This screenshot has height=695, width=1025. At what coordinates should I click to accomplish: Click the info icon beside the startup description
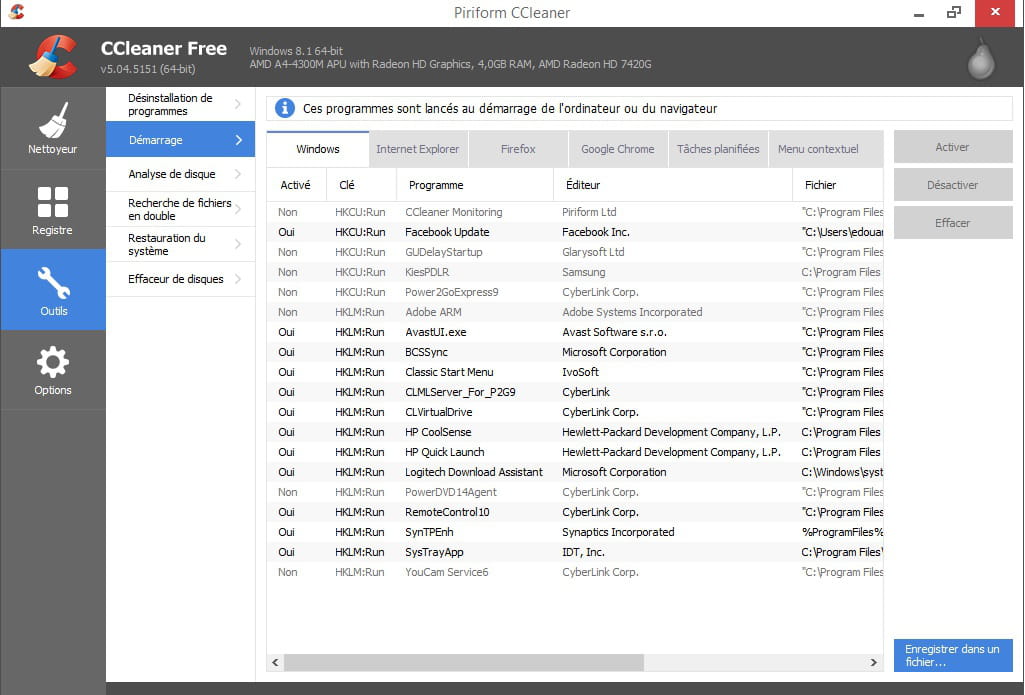[284, 108]
